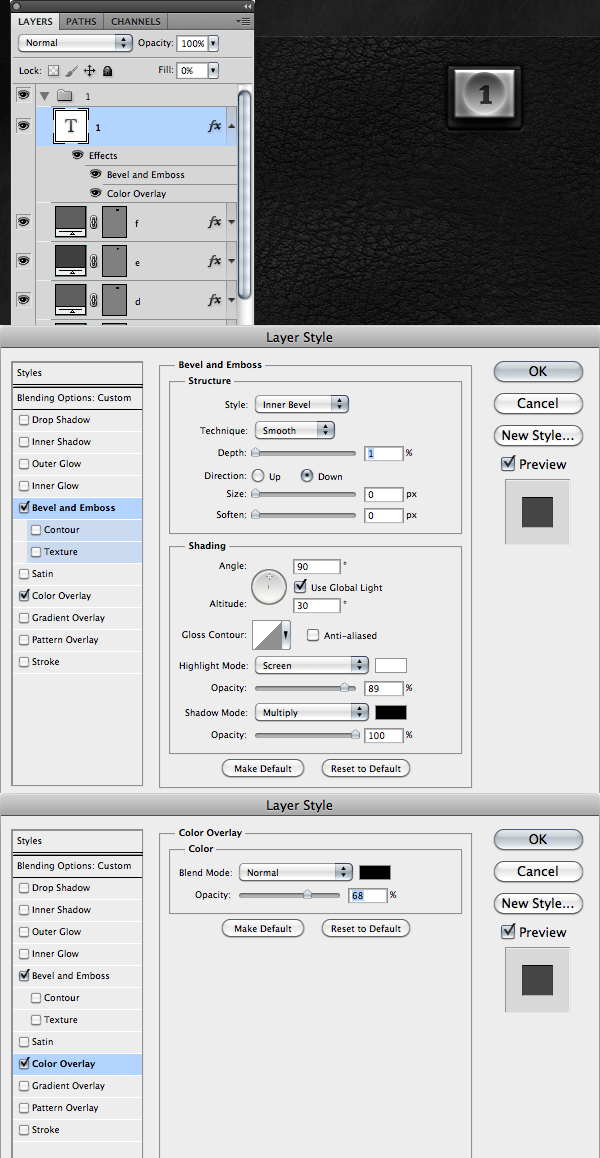Image resolution: width=600 pixels, height=1158 pixels.
Task: Open the Fill percentage dropdown arrow
Action: [x=214, y=71]
